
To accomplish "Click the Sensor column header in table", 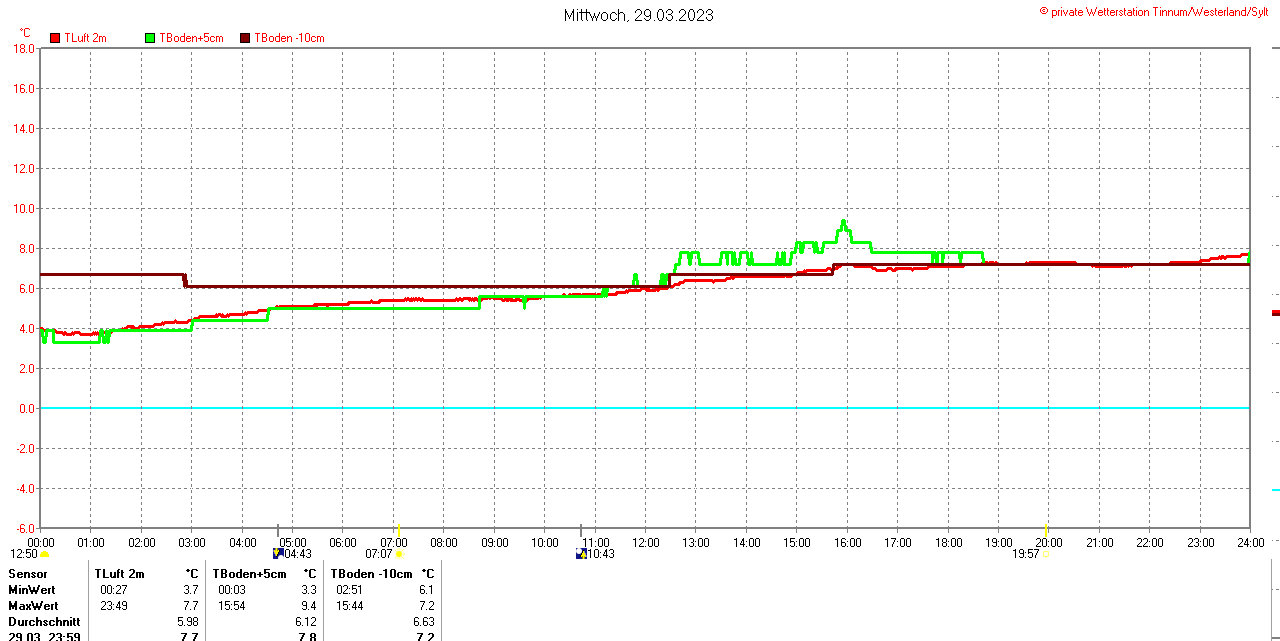I will click(28, 574).
